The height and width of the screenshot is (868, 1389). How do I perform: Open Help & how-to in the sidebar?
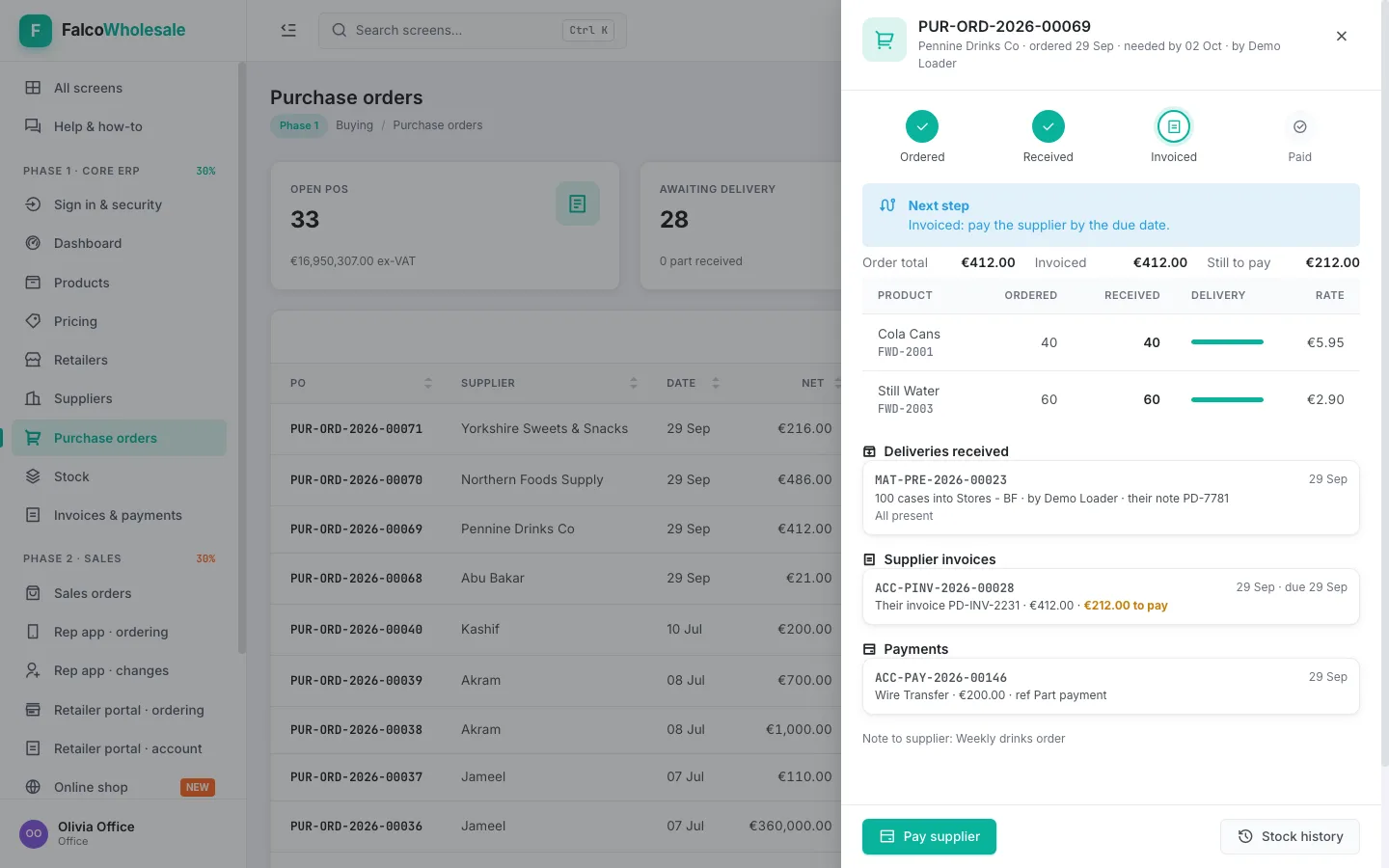[x=120, y=126]
